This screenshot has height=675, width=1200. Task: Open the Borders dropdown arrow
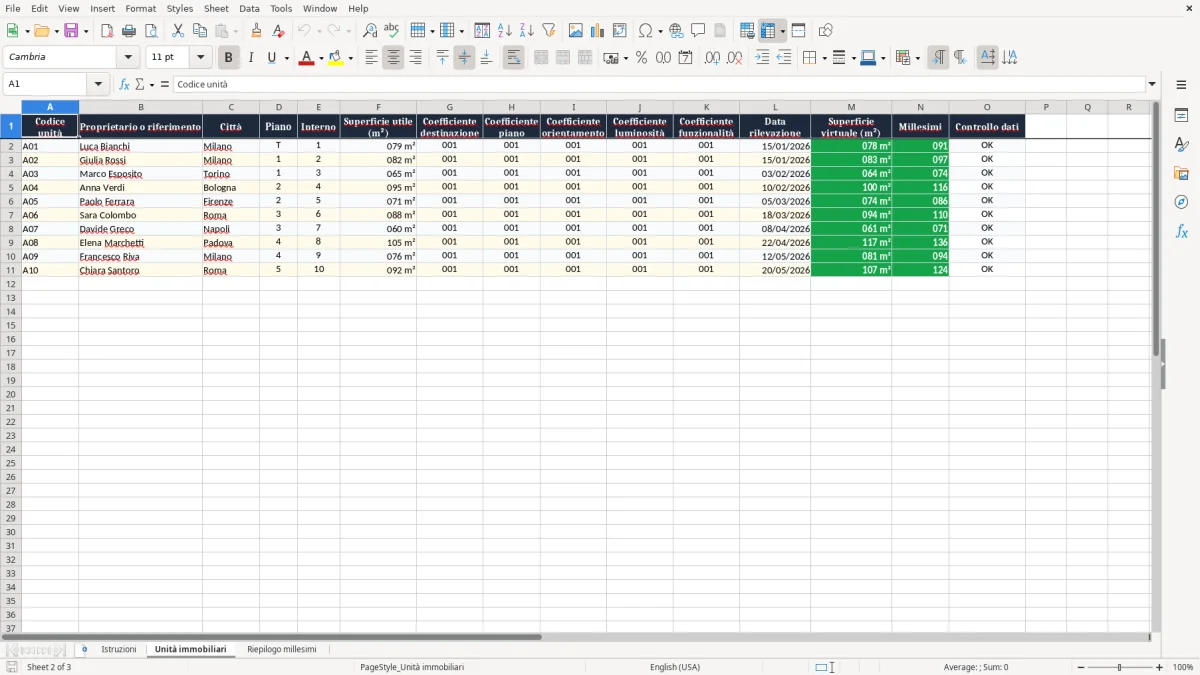coord(823,58)
